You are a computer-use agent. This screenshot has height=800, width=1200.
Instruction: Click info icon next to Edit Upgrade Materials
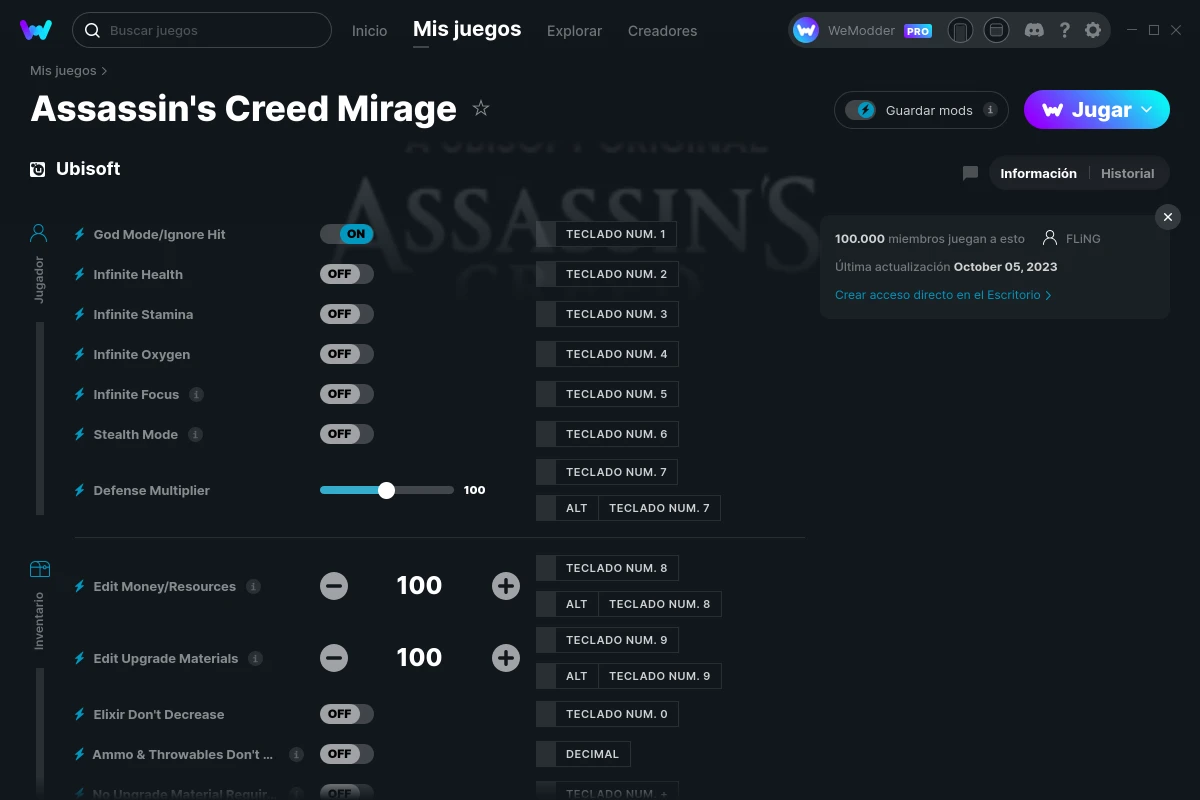point(256,658)
